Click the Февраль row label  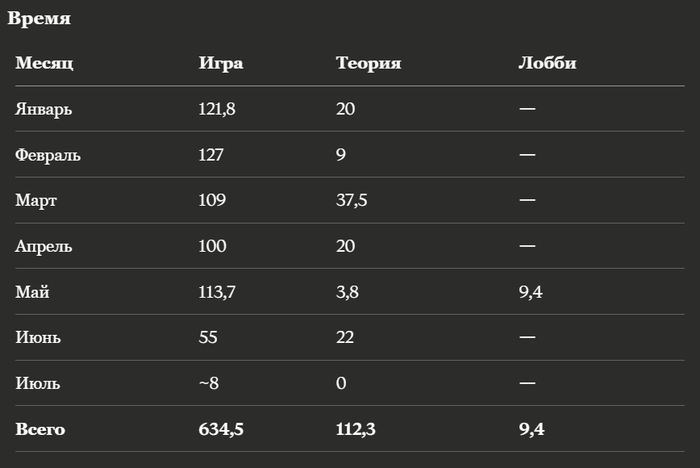coord(48,155)
